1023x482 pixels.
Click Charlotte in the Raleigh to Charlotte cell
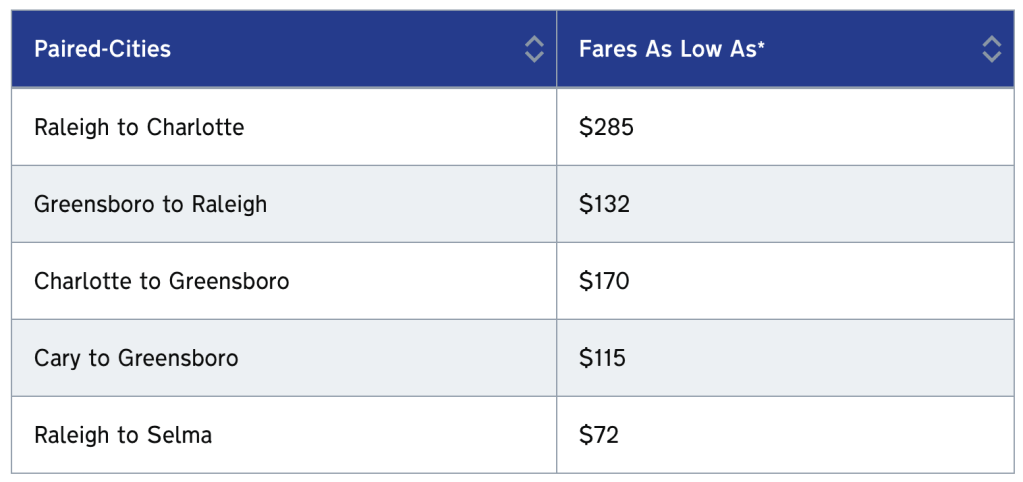pos(195,127)
